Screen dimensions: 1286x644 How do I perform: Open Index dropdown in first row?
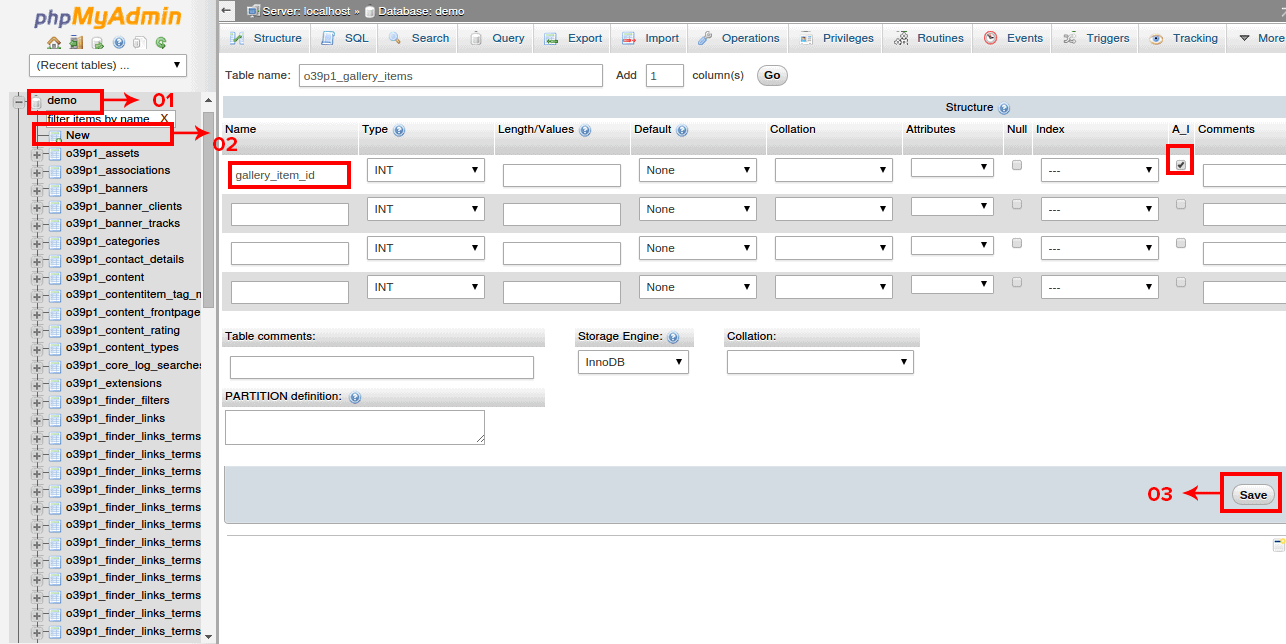point(1100,170)
